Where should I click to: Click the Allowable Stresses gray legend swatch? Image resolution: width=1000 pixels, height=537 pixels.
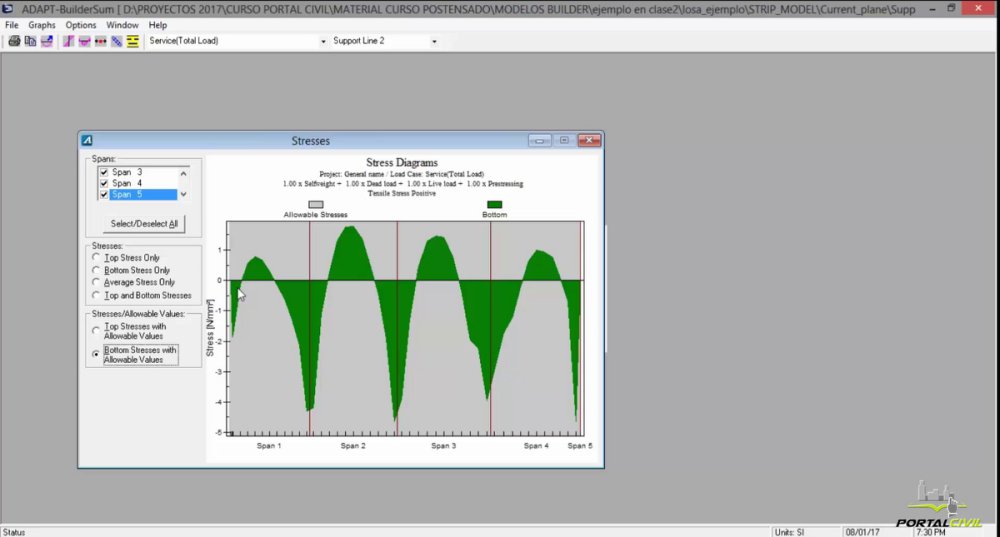tap(316, 205)
